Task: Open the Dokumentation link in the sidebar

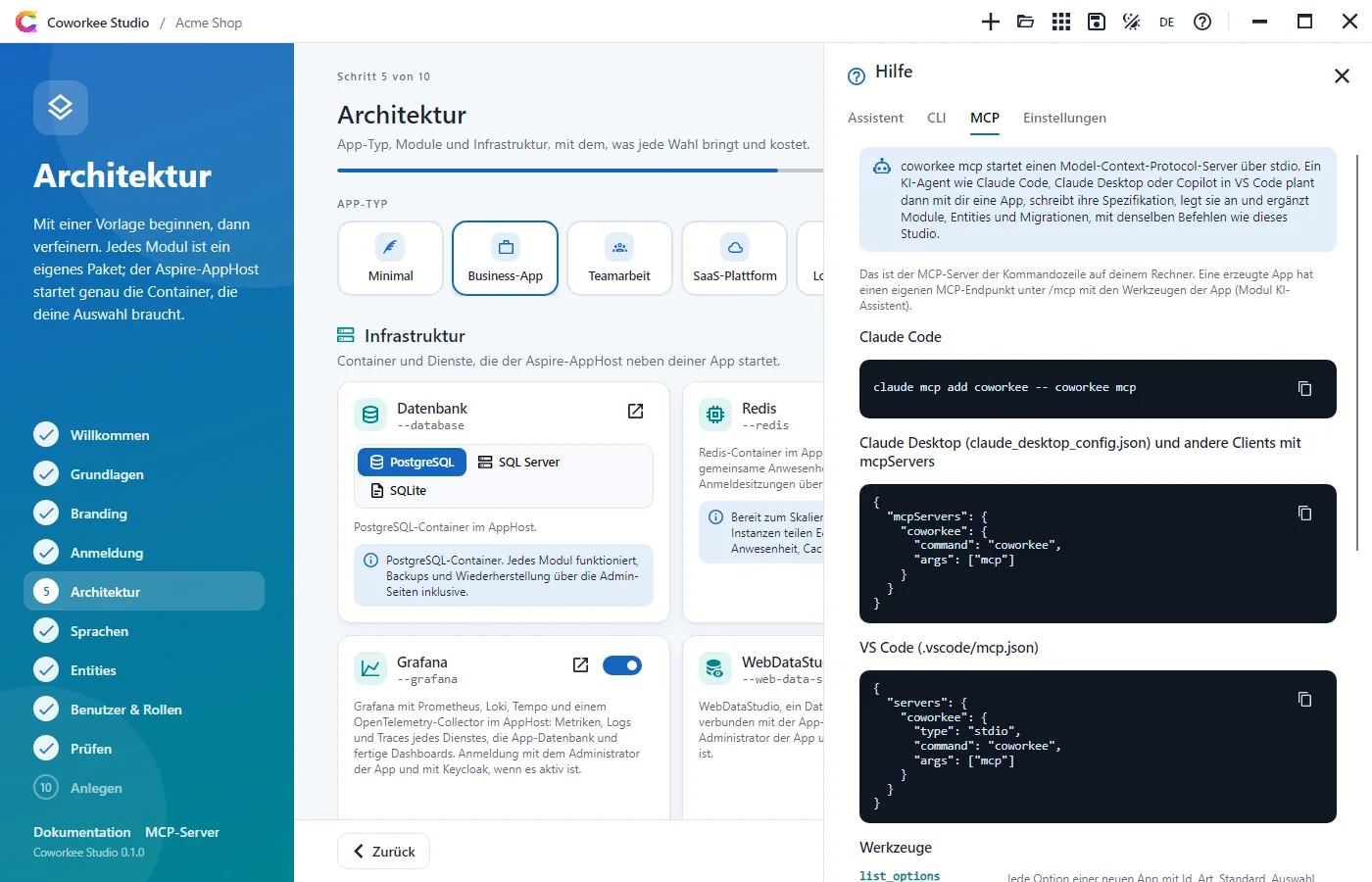Action: pos(82,832)
